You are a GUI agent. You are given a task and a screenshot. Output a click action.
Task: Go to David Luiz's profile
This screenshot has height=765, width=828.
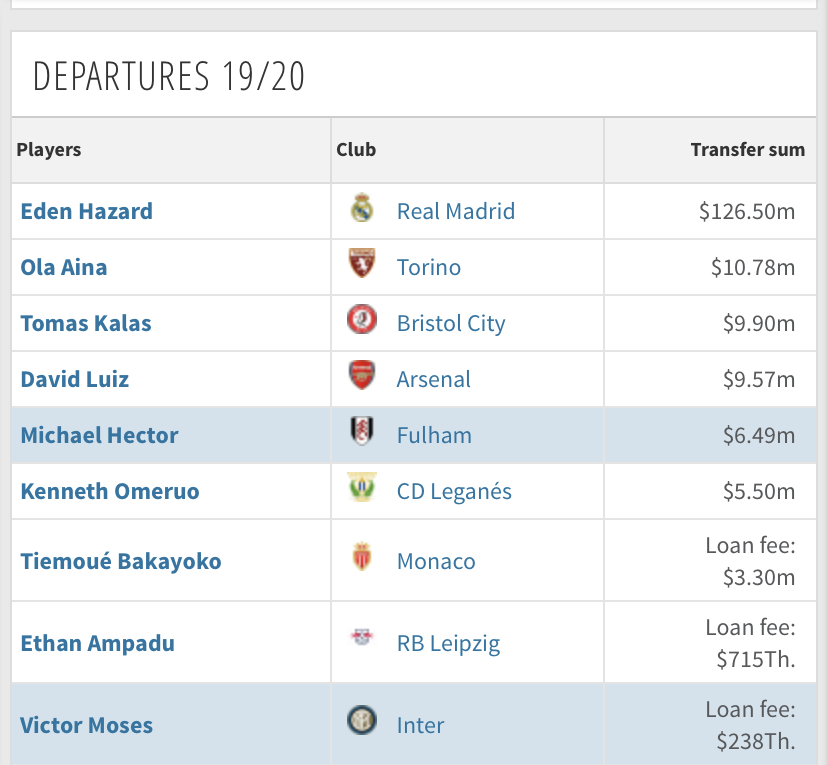click(75, 379)
